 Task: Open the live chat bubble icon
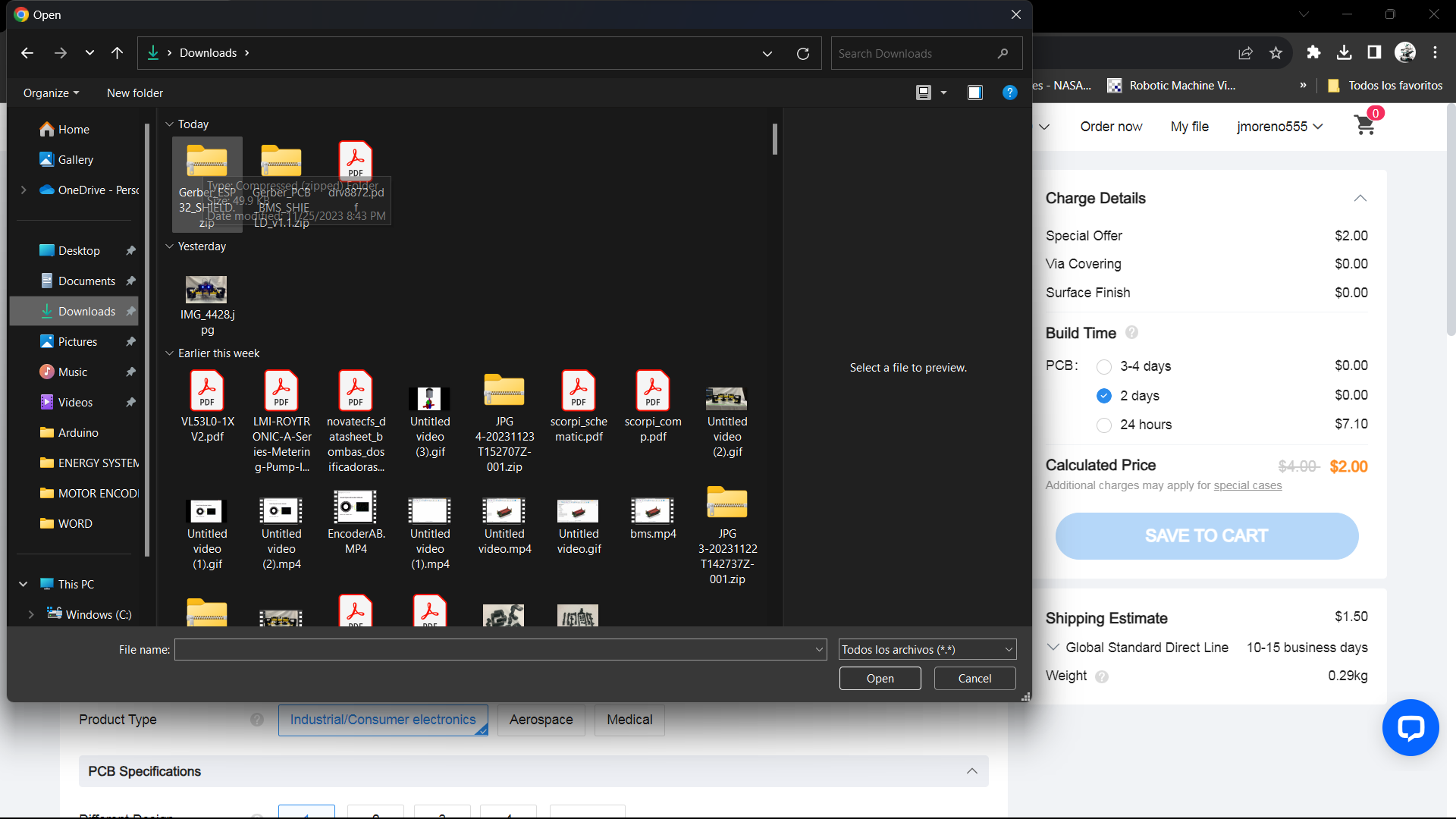[x=1410, y=727]
